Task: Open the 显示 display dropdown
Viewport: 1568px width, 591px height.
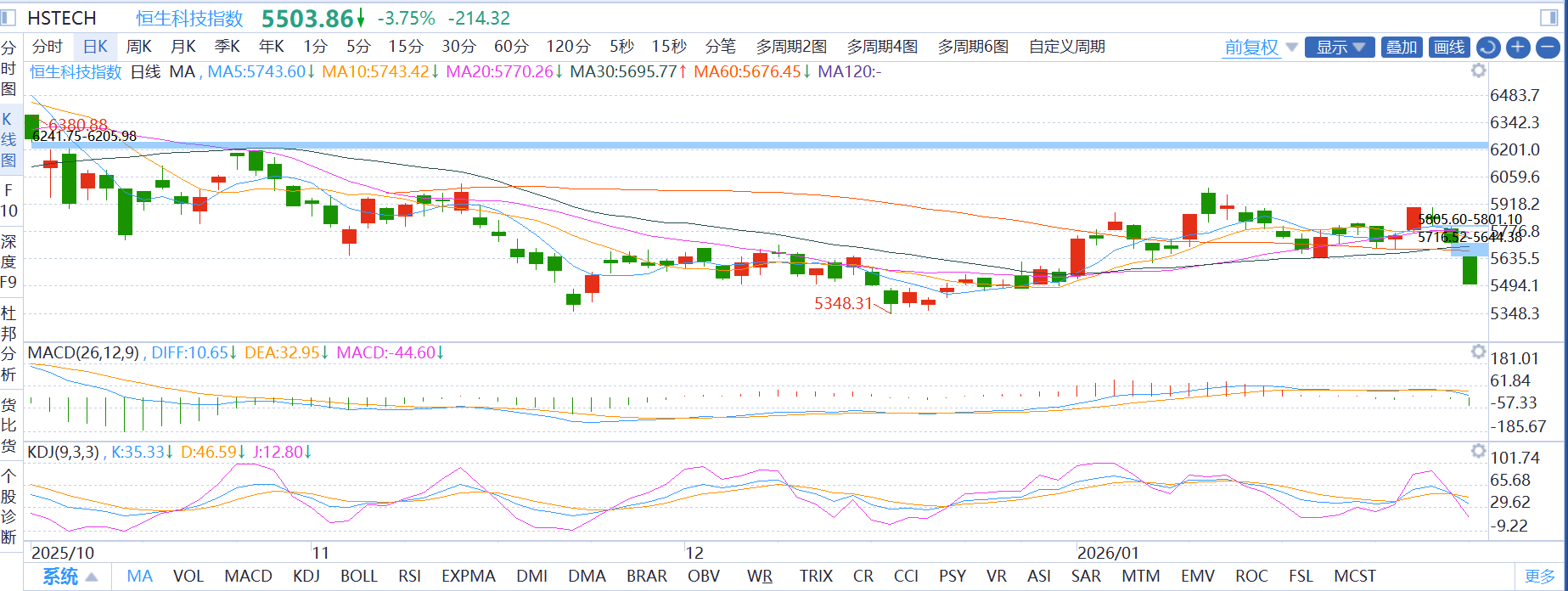Action: [1340, 48]
